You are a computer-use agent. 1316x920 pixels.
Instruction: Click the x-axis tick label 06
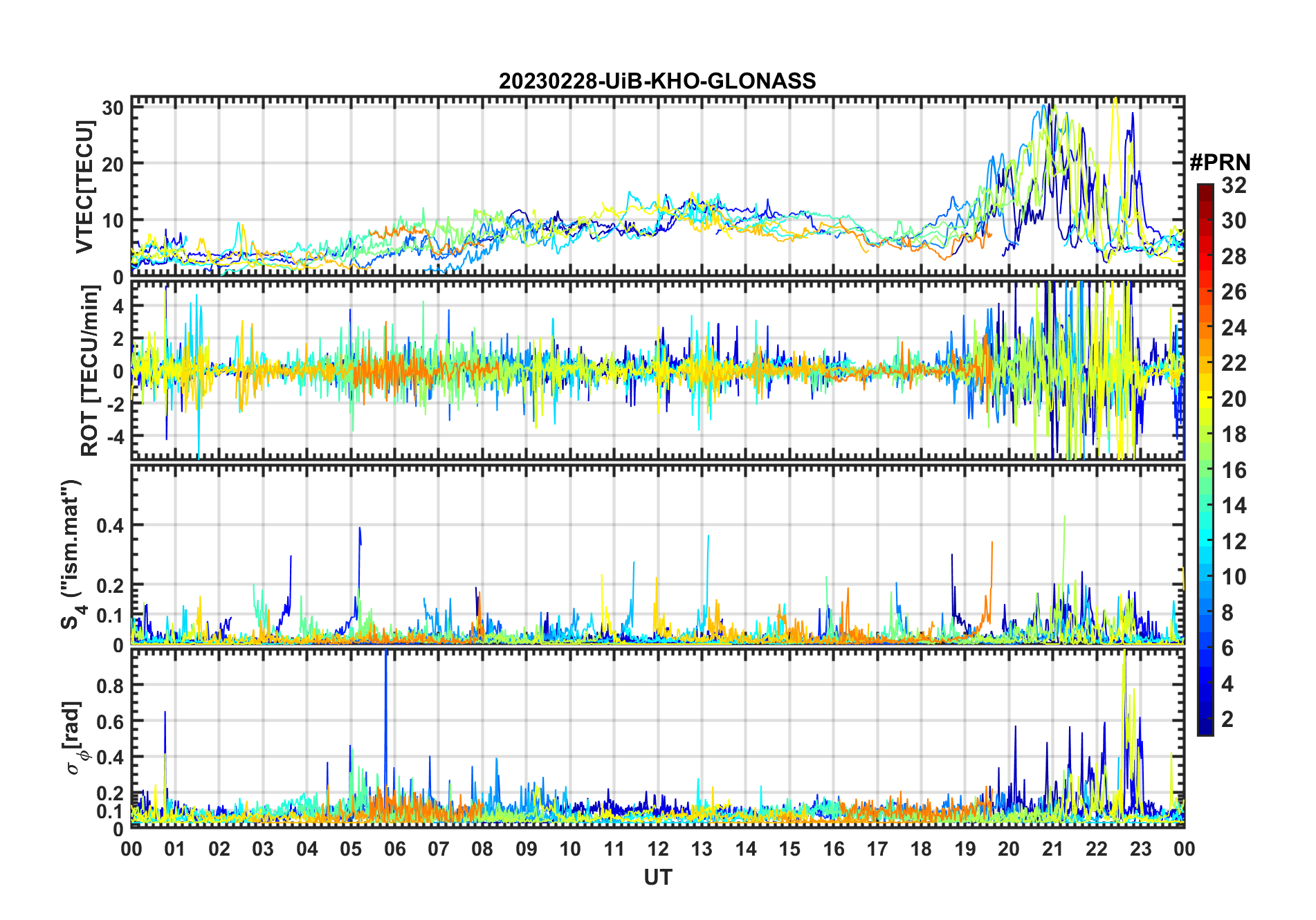tap(394, 849)
